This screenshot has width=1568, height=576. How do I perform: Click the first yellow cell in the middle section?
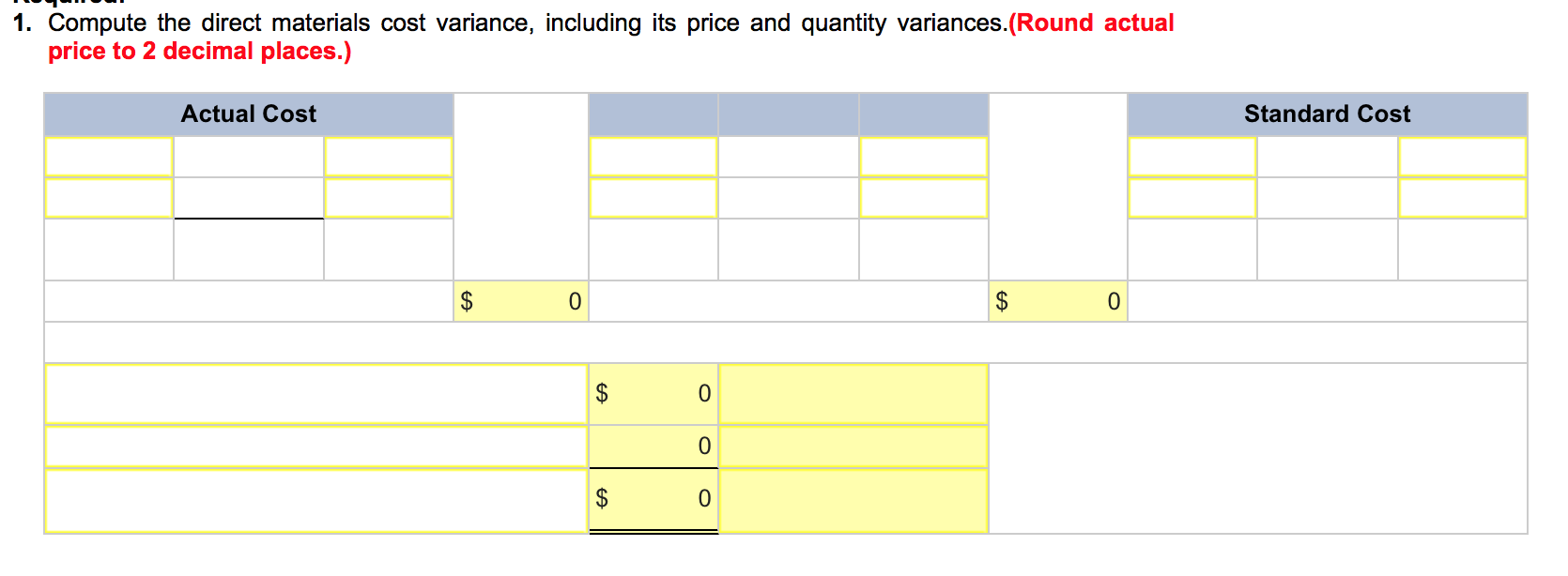pyautogui.click(x=653, y=156)
